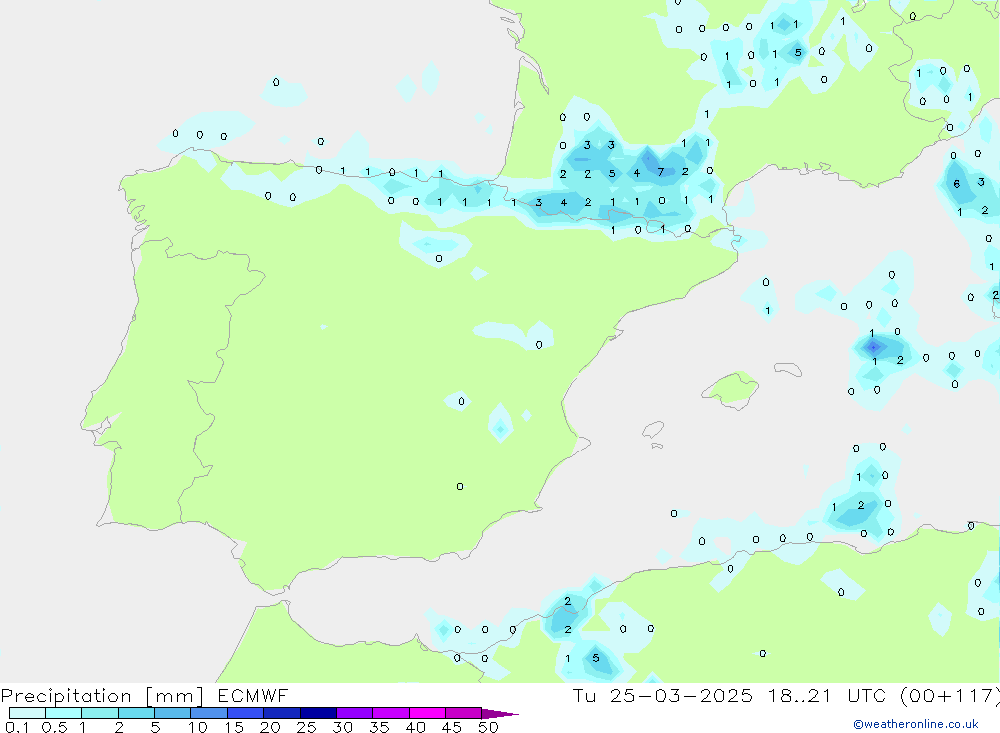This screenshot has width=1000, height=733.
Task: Click the legend label '25'
Action: pos(306,727)
